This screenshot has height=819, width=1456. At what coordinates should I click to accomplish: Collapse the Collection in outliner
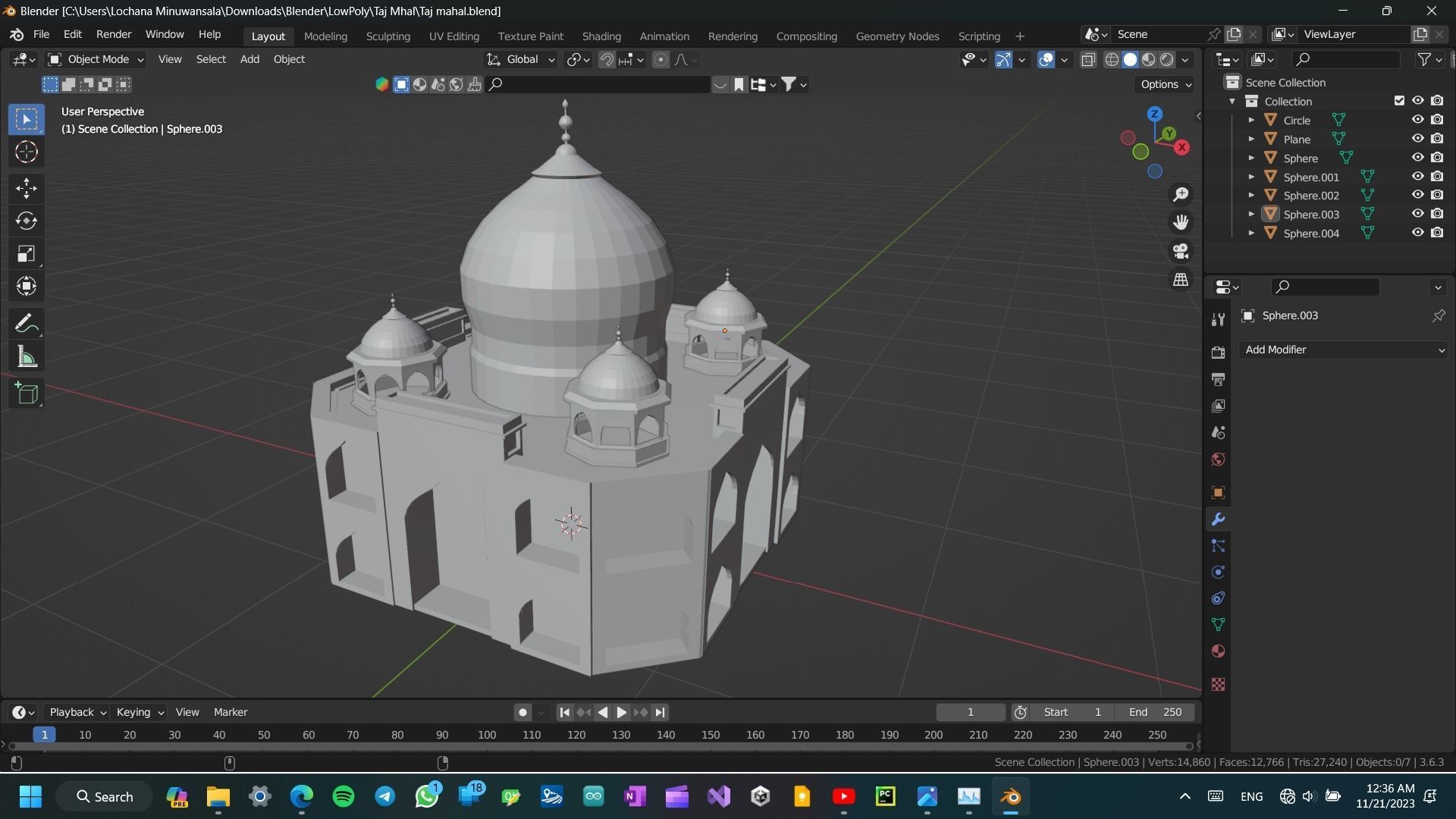coord(1232,101)
